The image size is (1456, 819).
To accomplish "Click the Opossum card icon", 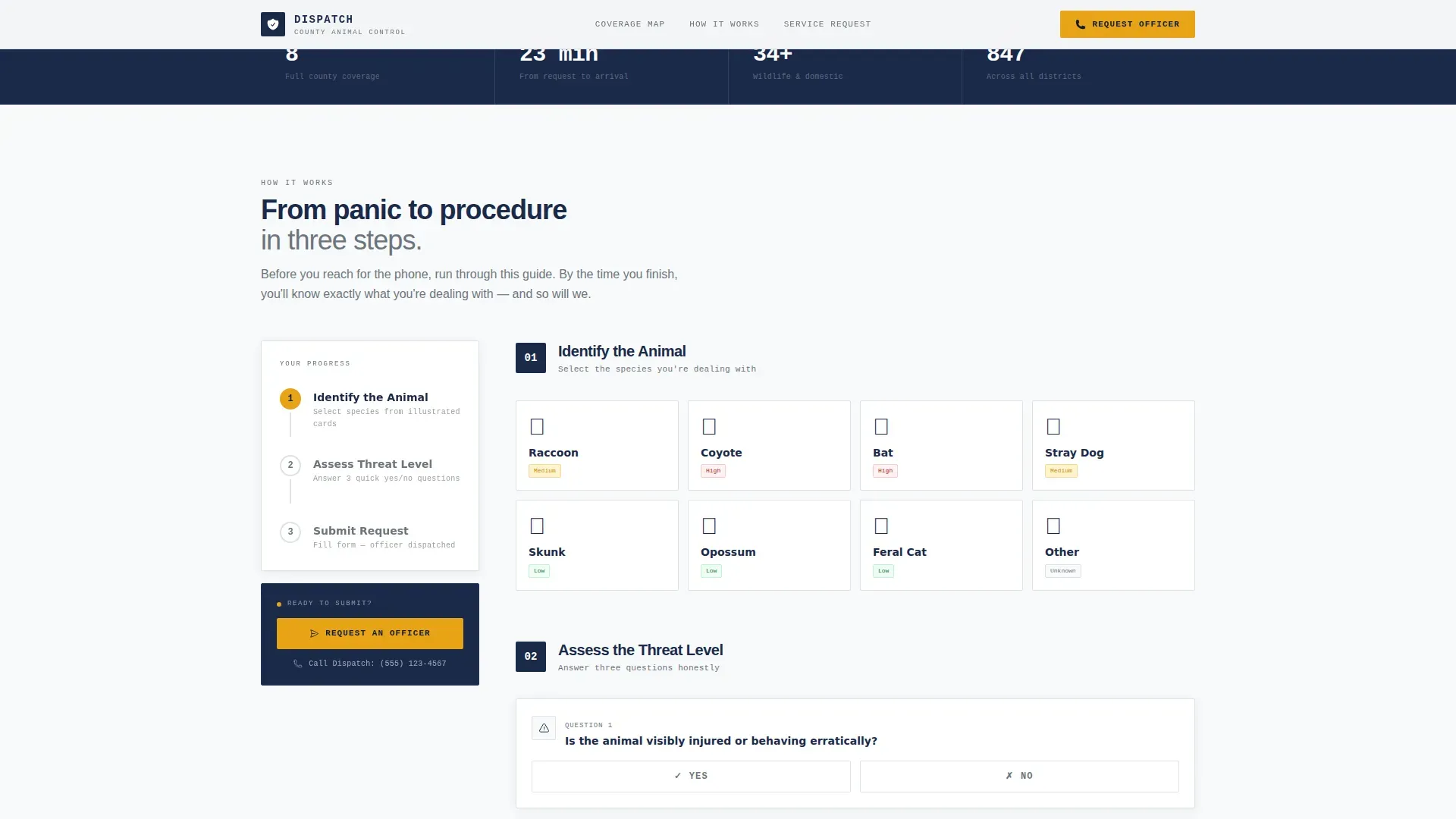I will point(709,526).
